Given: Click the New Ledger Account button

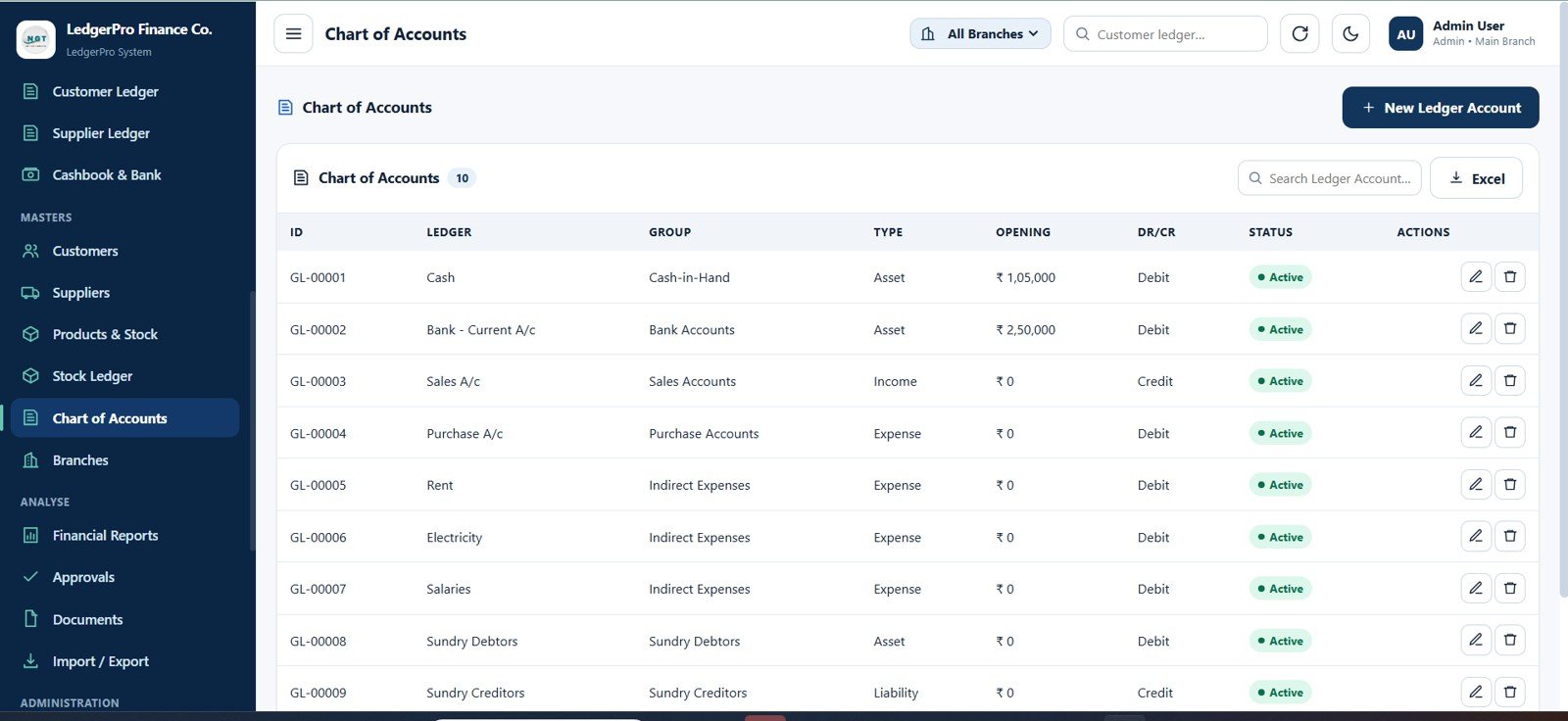Looking at the screenshot, I should click(x=1441, y=108).
